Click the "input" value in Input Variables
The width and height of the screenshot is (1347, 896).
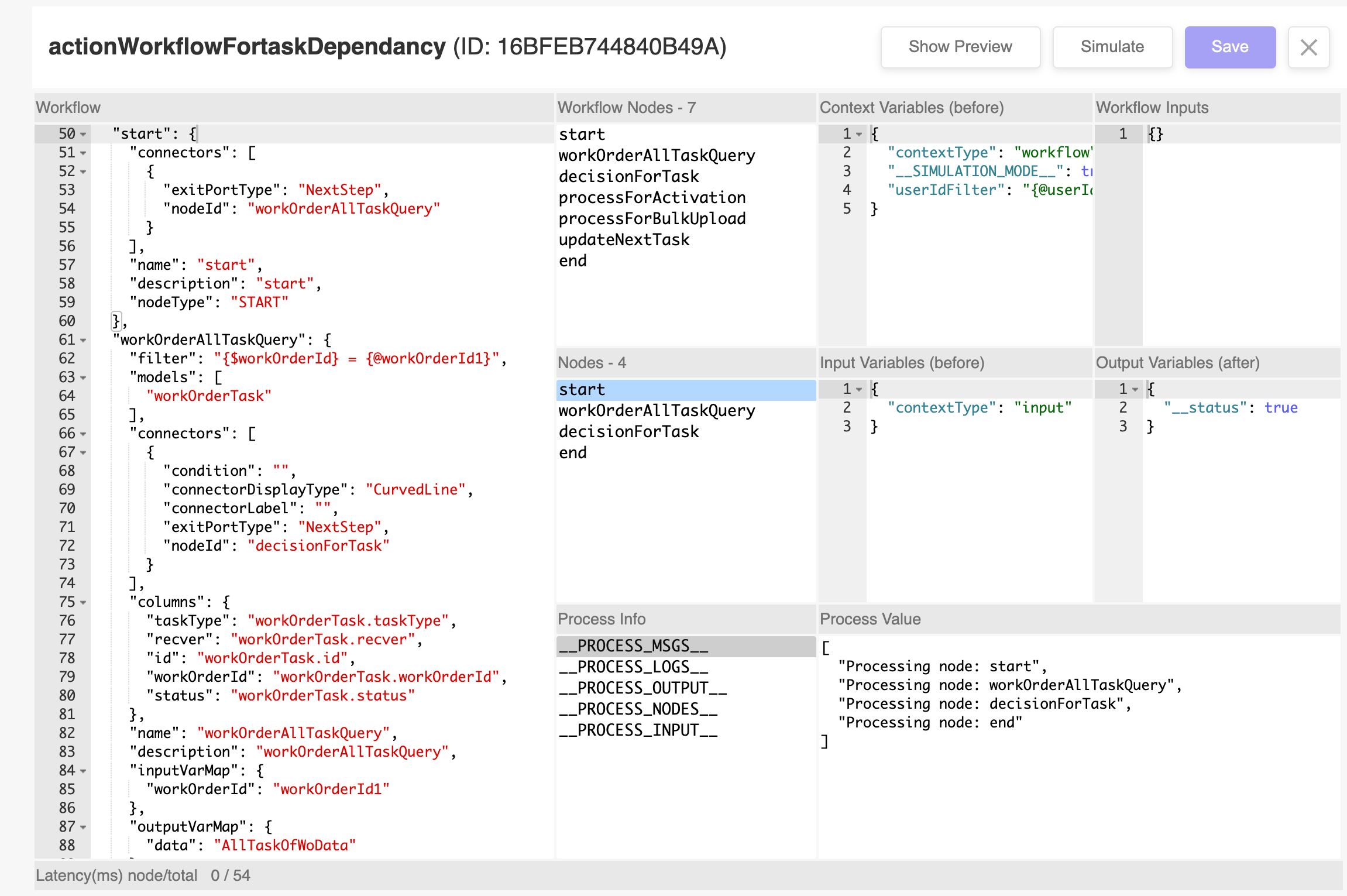coord(1043,408)
